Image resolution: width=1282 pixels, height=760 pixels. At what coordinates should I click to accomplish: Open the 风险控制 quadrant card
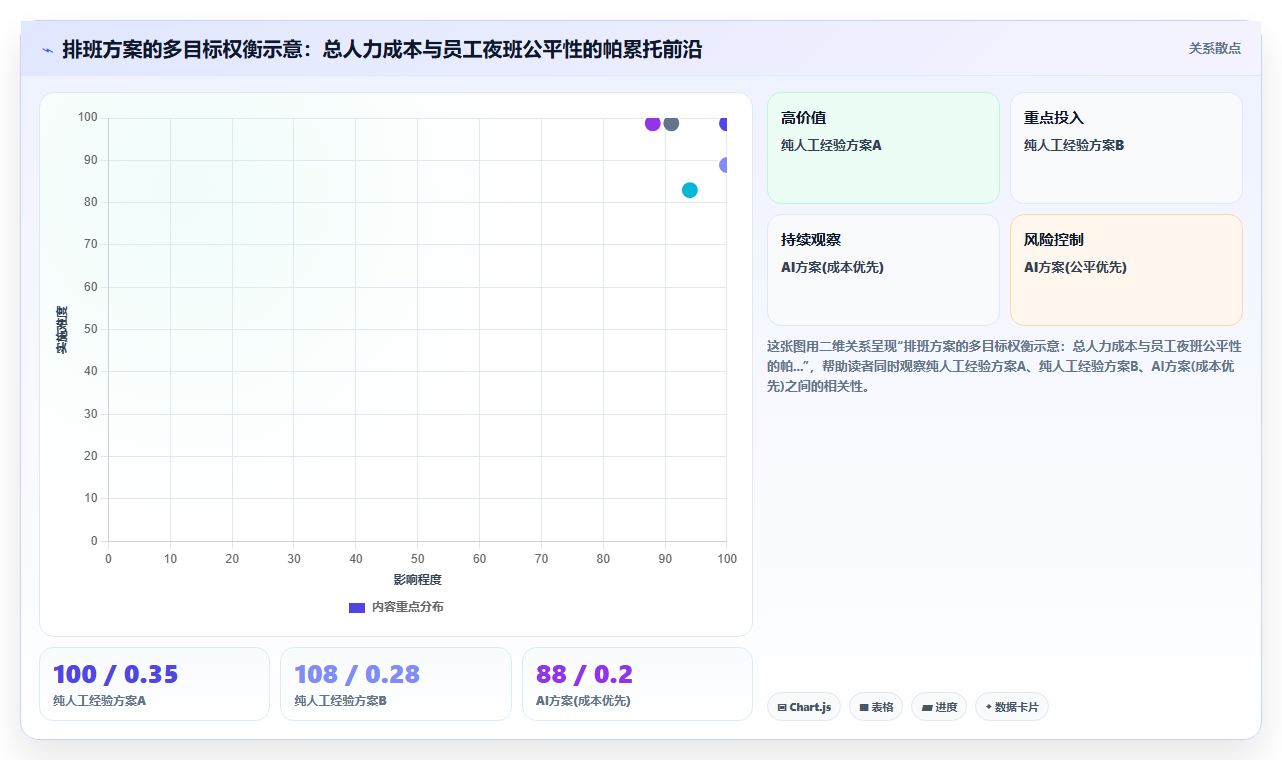pos(1126,270)
